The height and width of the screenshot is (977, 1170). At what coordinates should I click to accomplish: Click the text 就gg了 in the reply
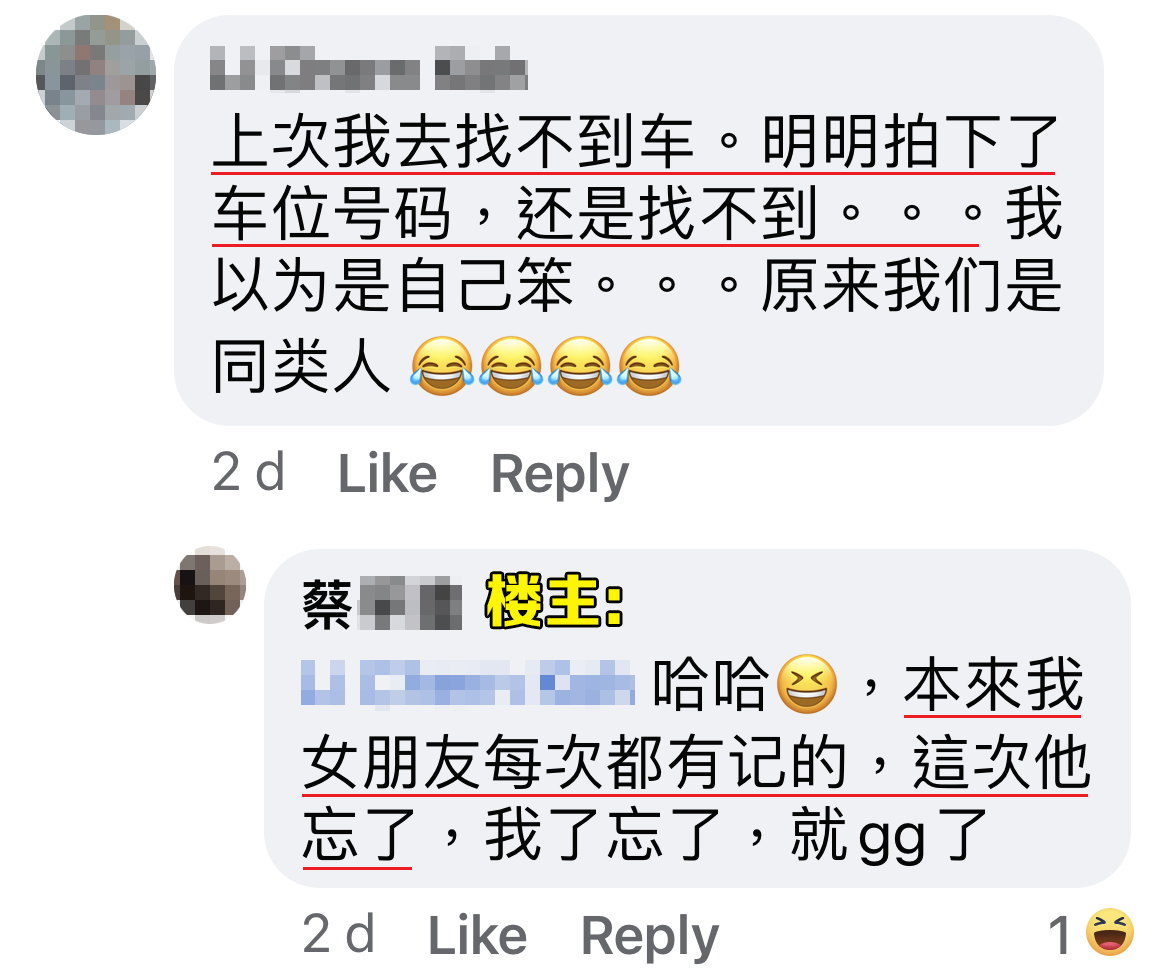pyautogui.click(x=889, y=834)
